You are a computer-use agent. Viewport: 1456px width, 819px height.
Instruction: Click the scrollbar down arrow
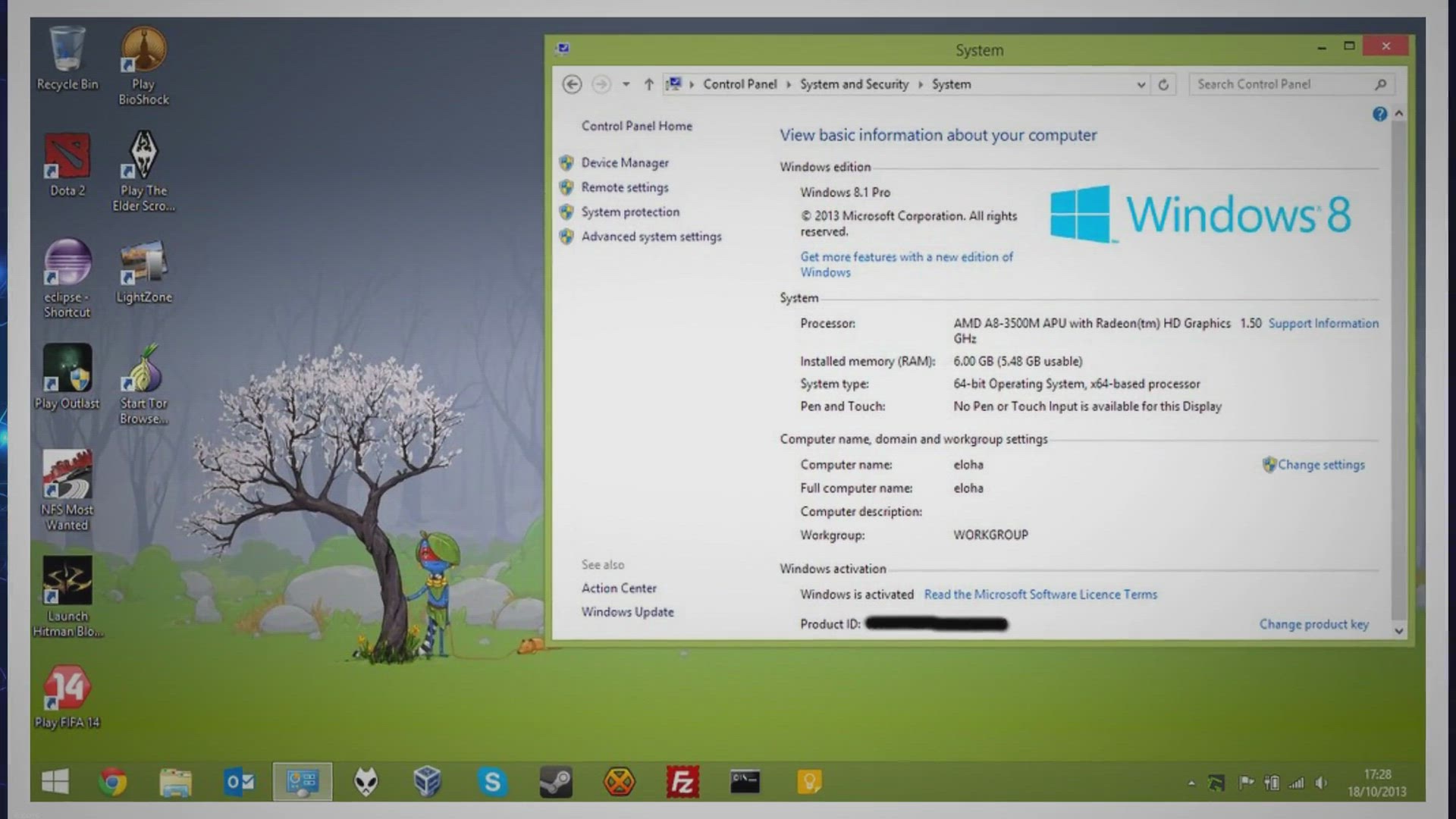1399,631
